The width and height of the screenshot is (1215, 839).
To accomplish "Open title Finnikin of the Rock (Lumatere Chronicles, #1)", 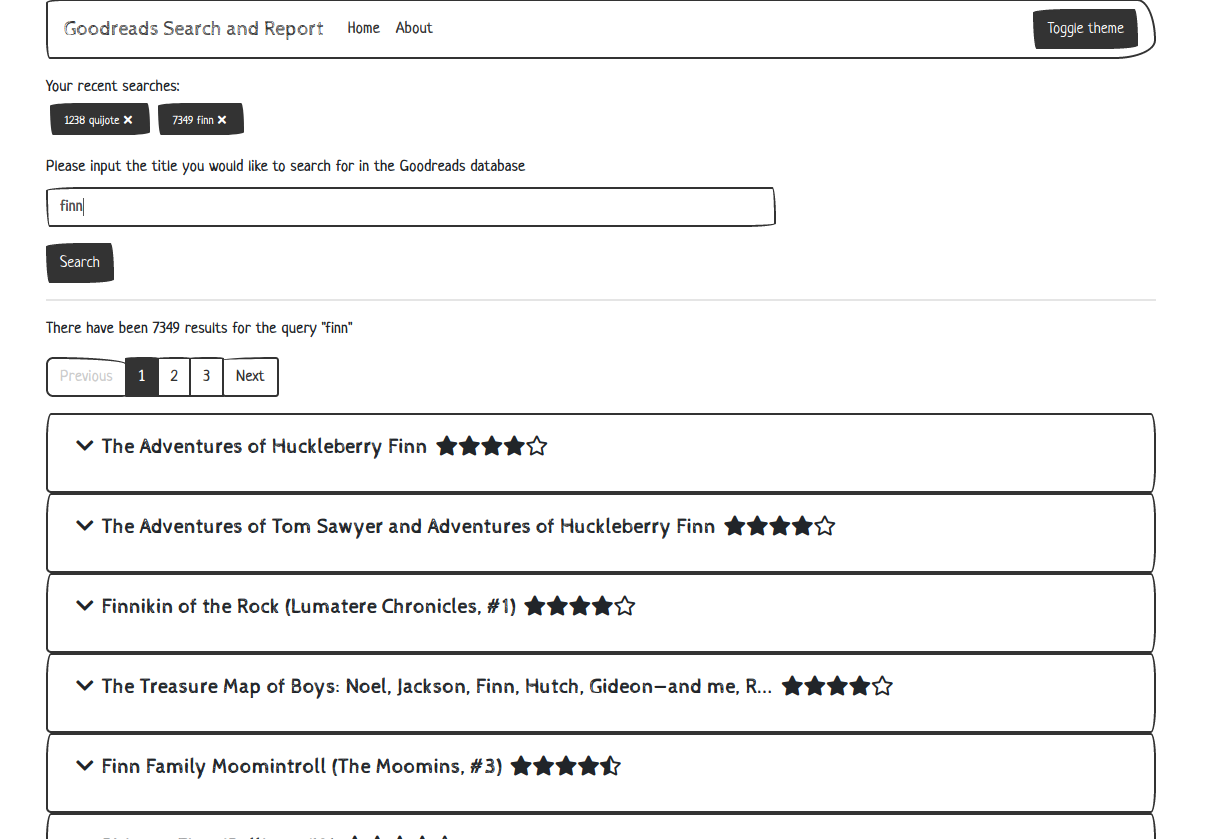I will point(309,606).
